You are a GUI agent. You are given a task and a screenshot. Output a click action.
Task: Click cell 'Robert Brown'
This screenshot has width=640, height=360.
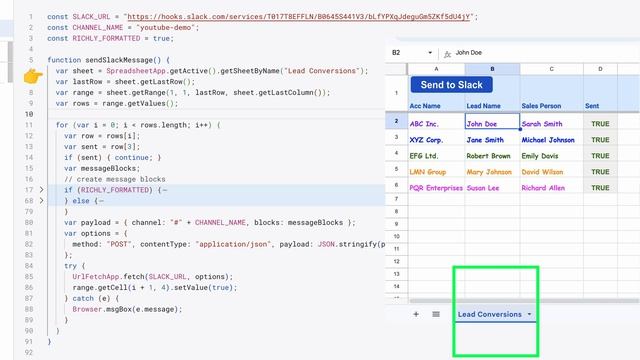[x=492, y=153]
